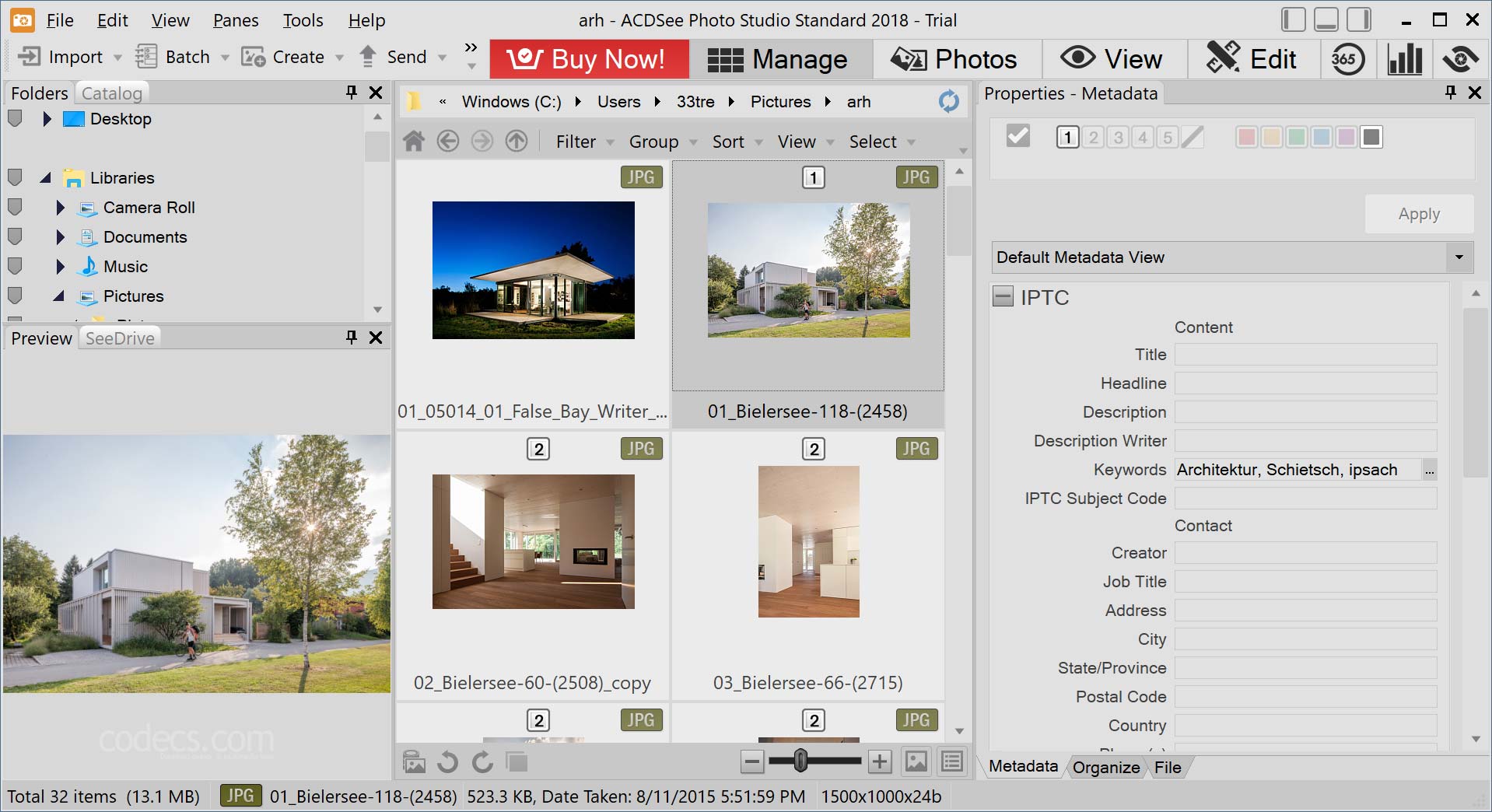
Task: Click the clear rating pencil-slash icon
Action: (x=1193, y=138)
